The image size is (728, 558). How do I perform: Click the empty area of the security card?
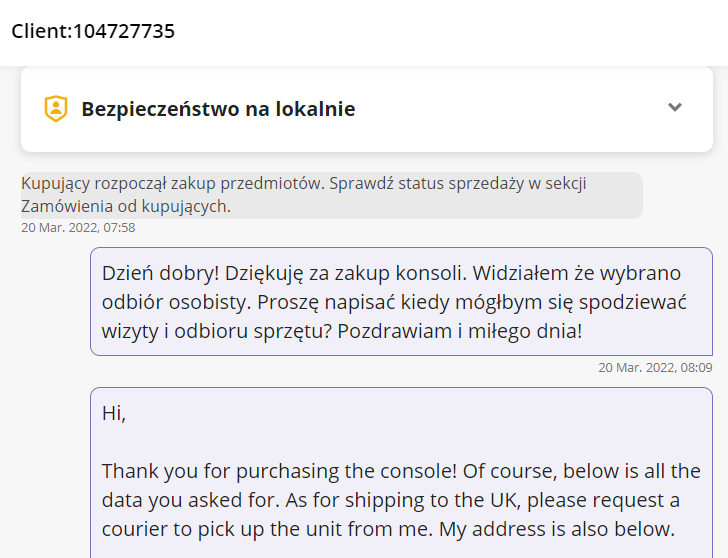(x=511, y=109)
